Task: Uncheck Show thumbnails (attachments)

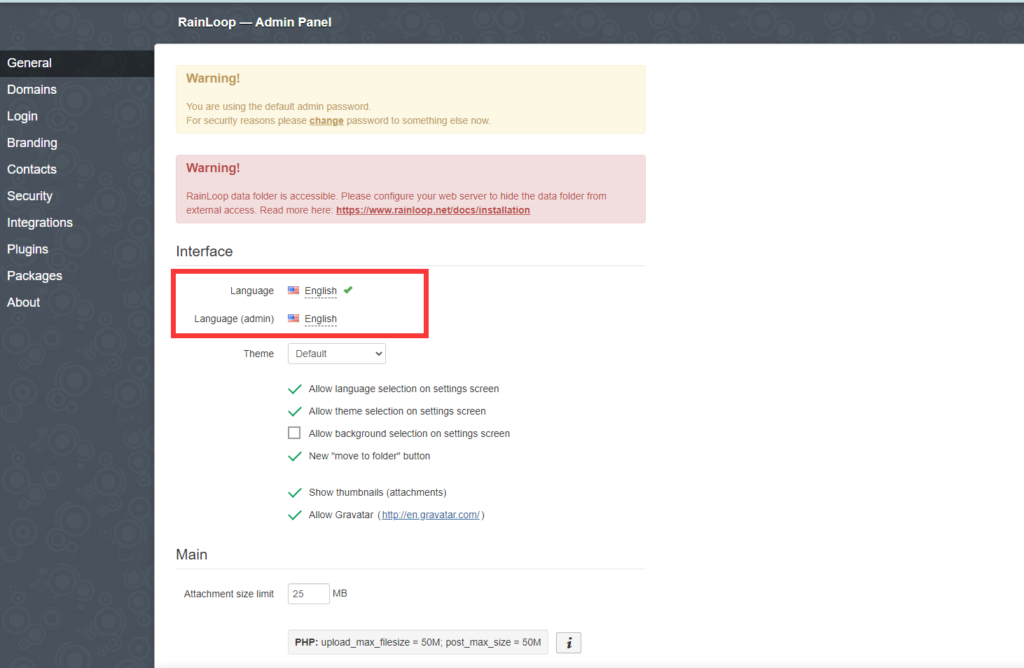Action: [295, 492]
